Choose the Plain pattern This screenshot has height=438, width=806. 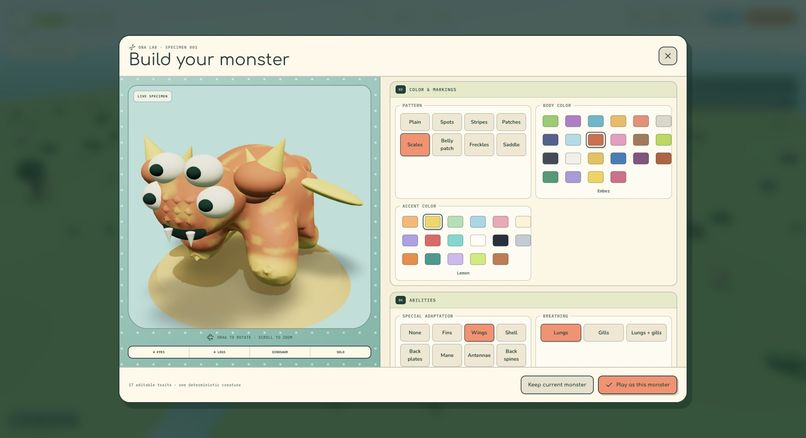[x=415, y=122]
